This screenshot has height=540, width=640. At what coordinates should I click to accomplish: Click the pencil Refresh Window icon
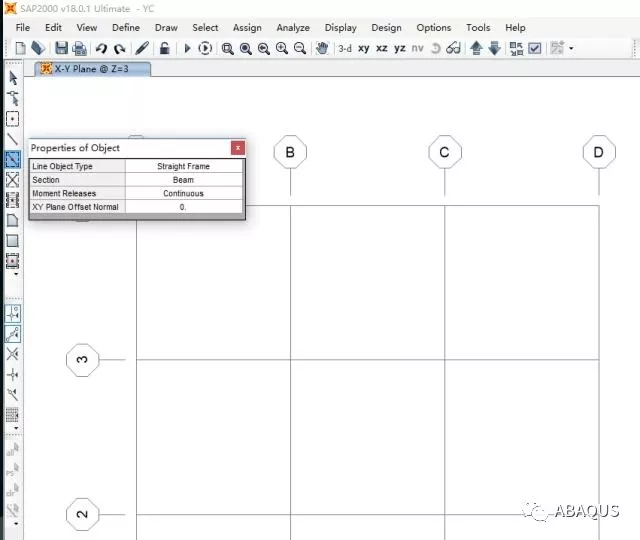[142, 48]
